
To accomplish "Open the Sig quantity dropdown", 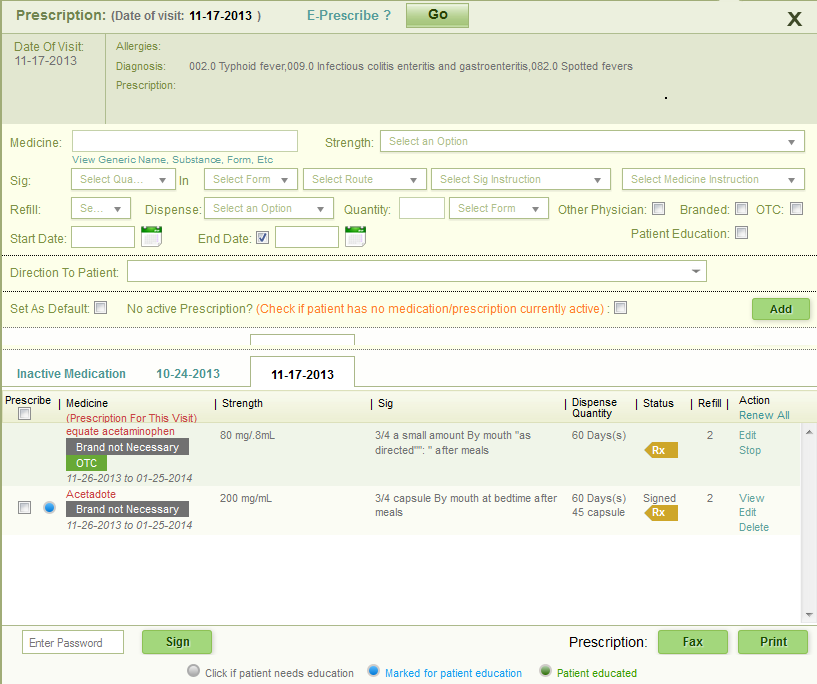I will click(123, 180).
